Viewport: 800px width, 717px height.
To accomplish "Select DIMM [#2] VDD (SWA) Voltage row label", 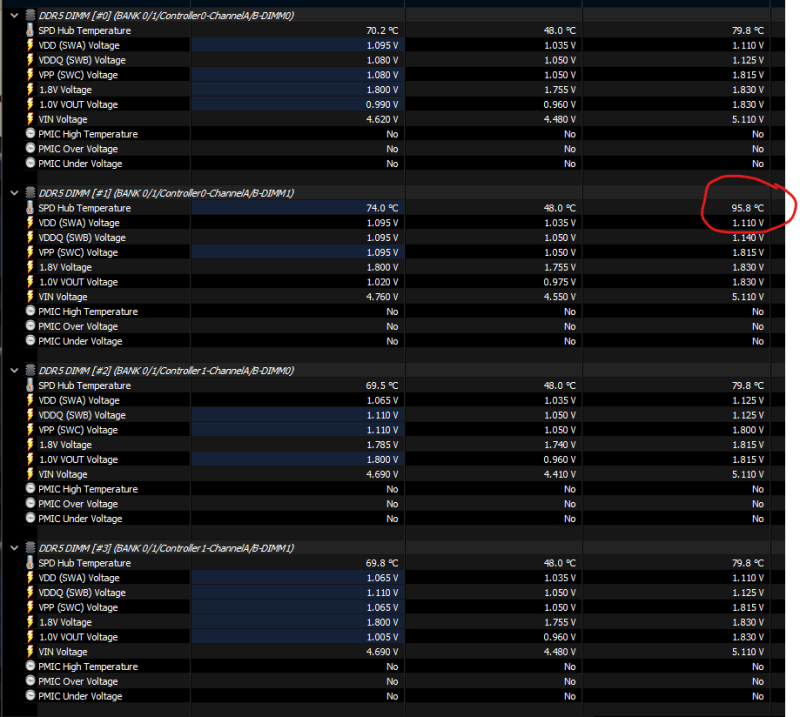I will [79, 401].
